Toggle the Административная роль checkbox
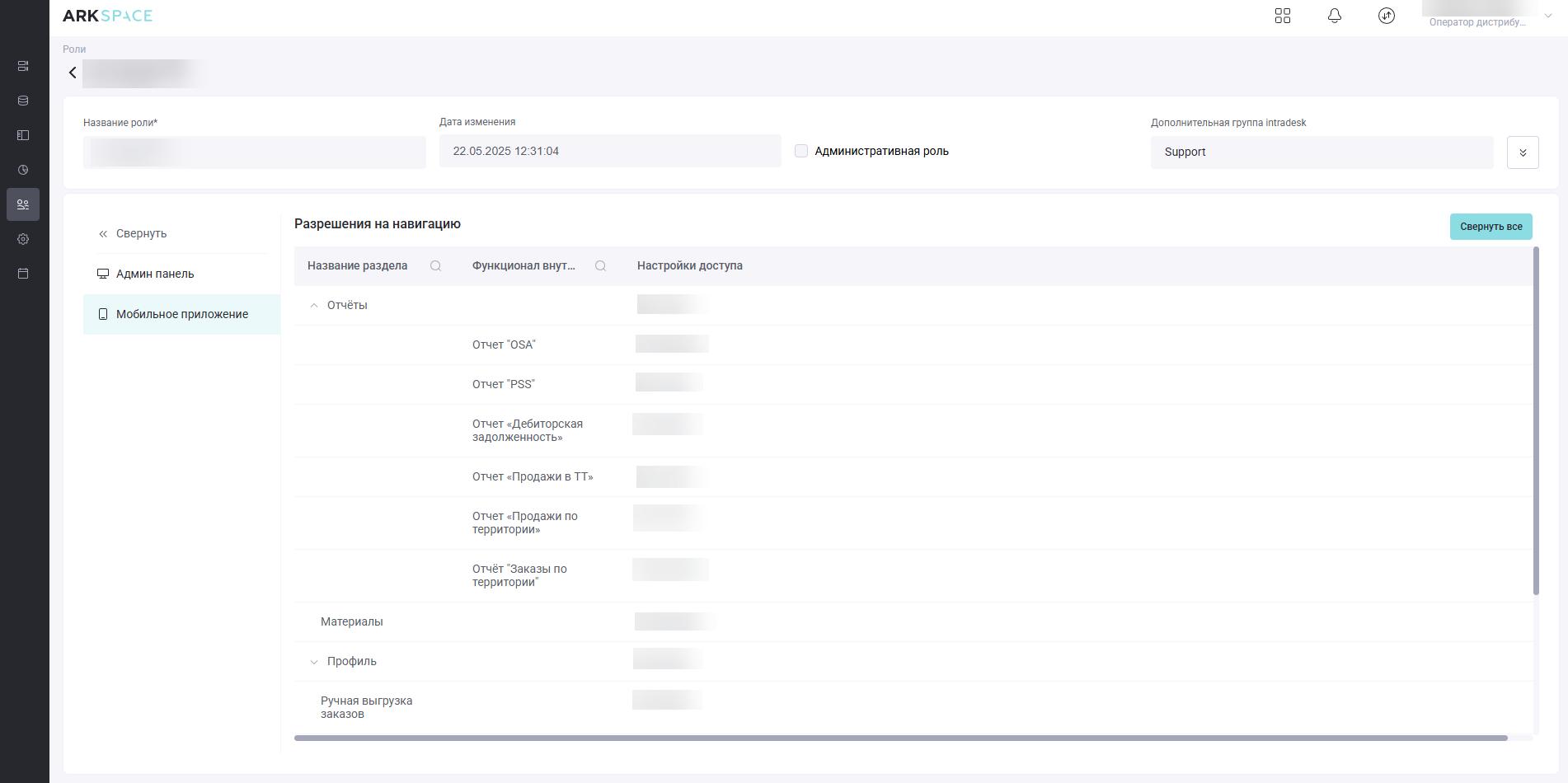1568x783 pixels. [800, 152]
